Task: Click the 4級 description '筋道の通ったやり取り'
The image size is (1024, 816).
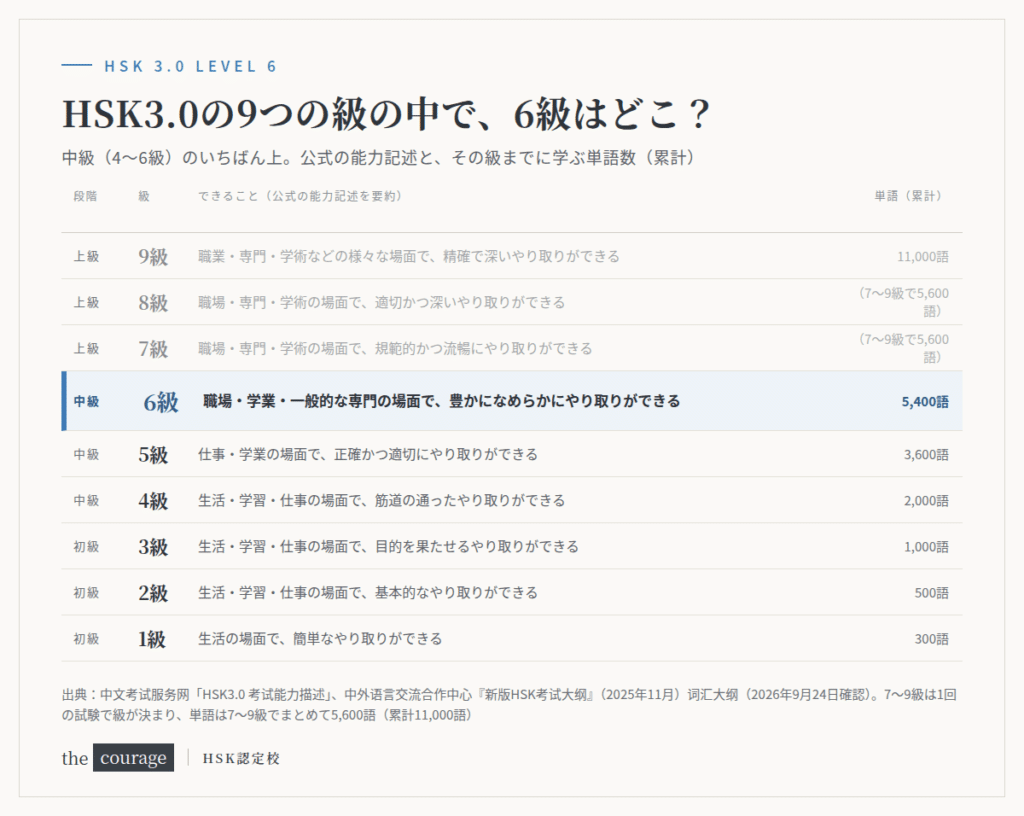Action: tap(442, 501)
